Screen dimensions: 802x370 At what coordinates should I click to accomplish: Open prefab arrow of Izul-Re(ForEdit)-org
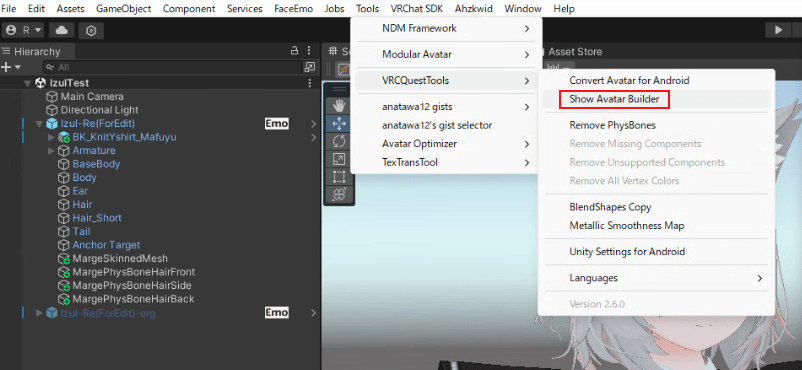314,313
